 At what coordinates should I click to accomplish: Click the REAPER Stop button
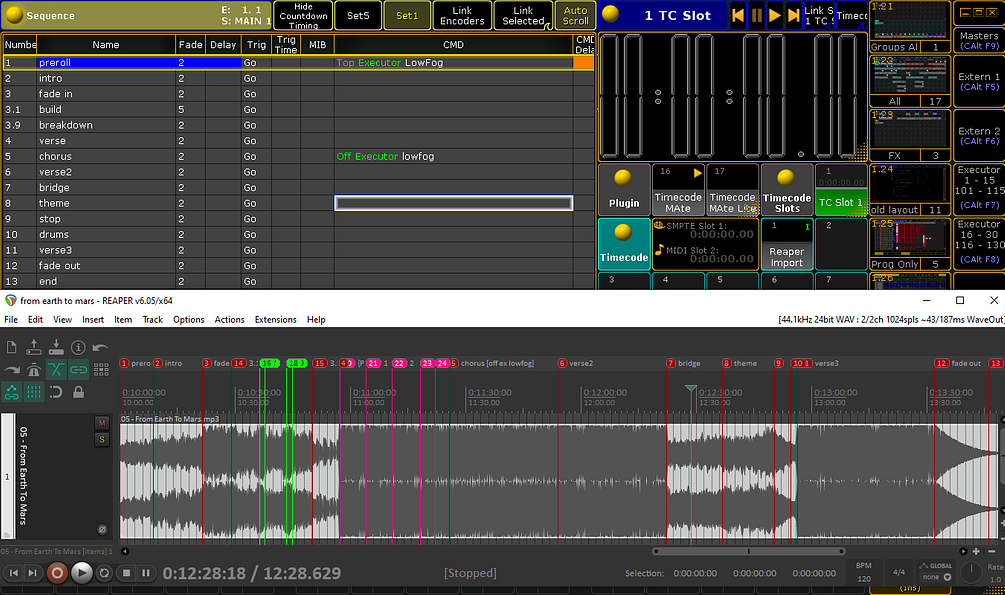click(127, 573)
